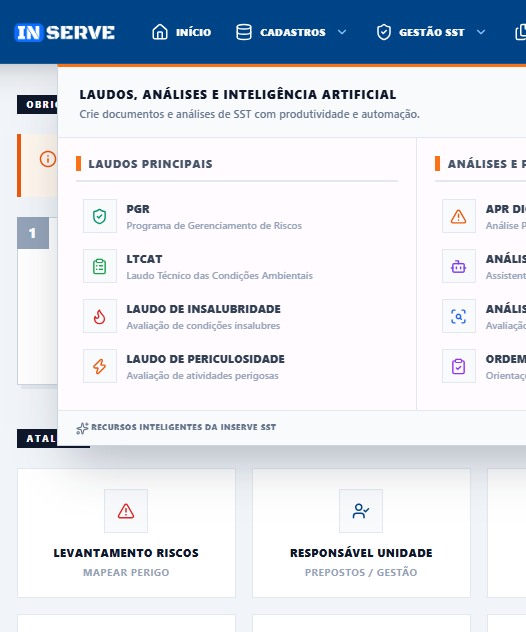Click the partially visible documents icon in navbar

[520, 32]
